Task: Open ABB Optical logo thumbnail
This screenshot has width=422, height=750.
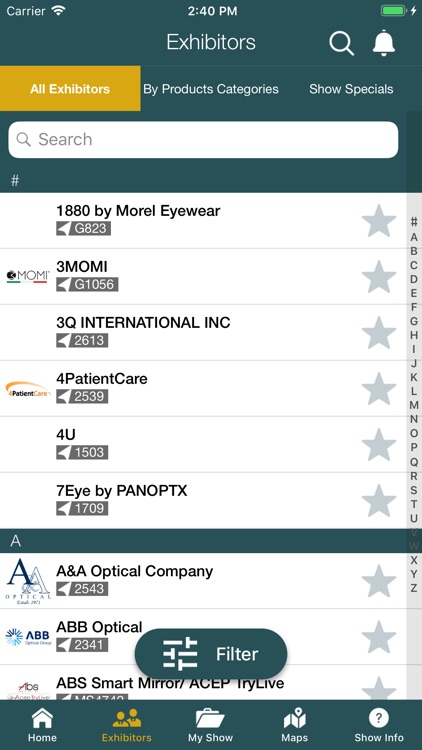Action: (28, 637)
